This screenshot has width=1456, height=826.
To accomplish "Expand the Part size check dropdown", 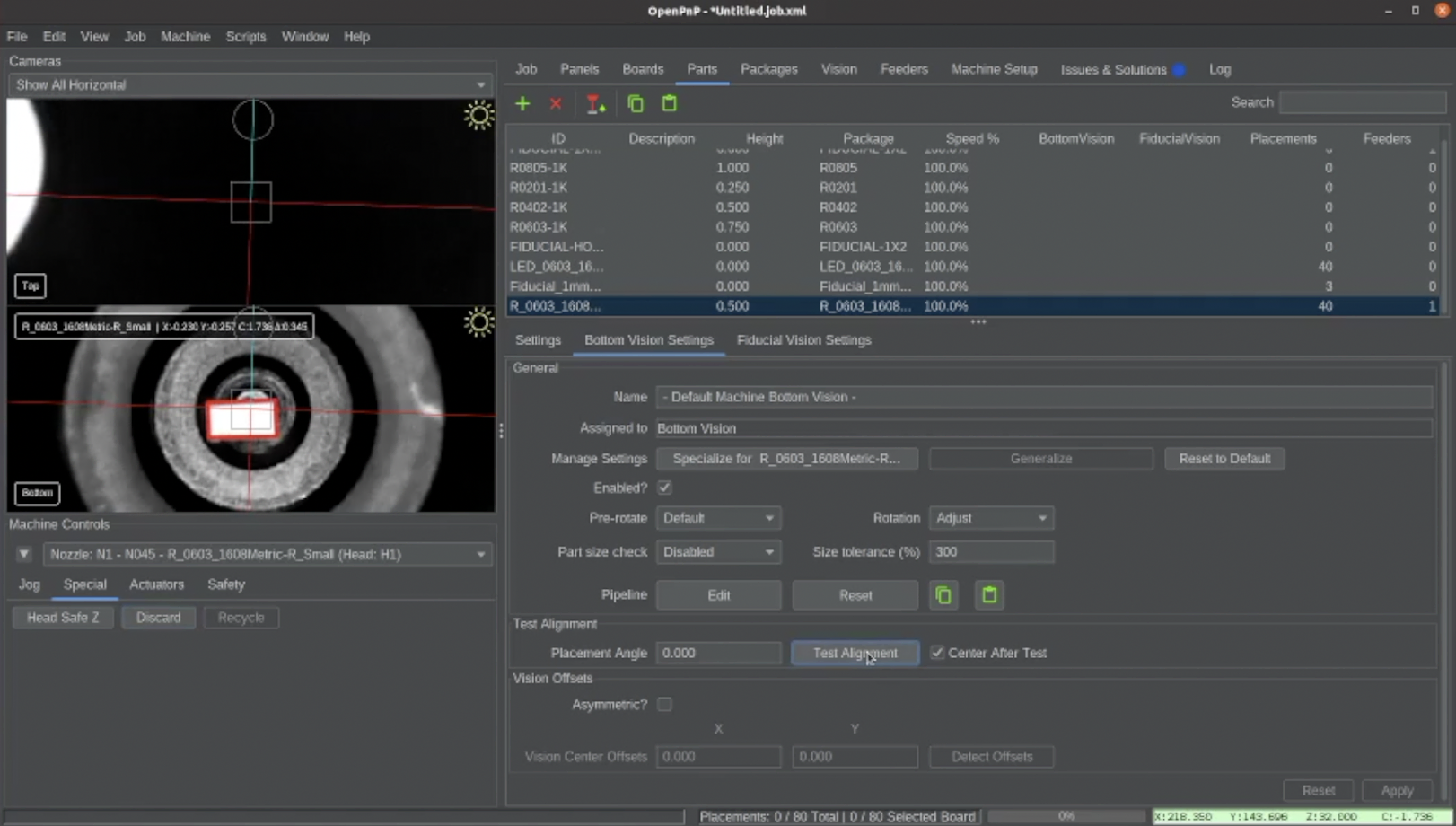I will point(718,552).
